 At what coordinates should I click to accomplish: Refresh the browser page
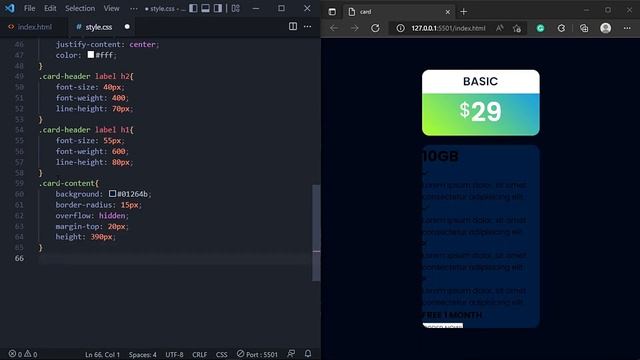coord(375,28)
